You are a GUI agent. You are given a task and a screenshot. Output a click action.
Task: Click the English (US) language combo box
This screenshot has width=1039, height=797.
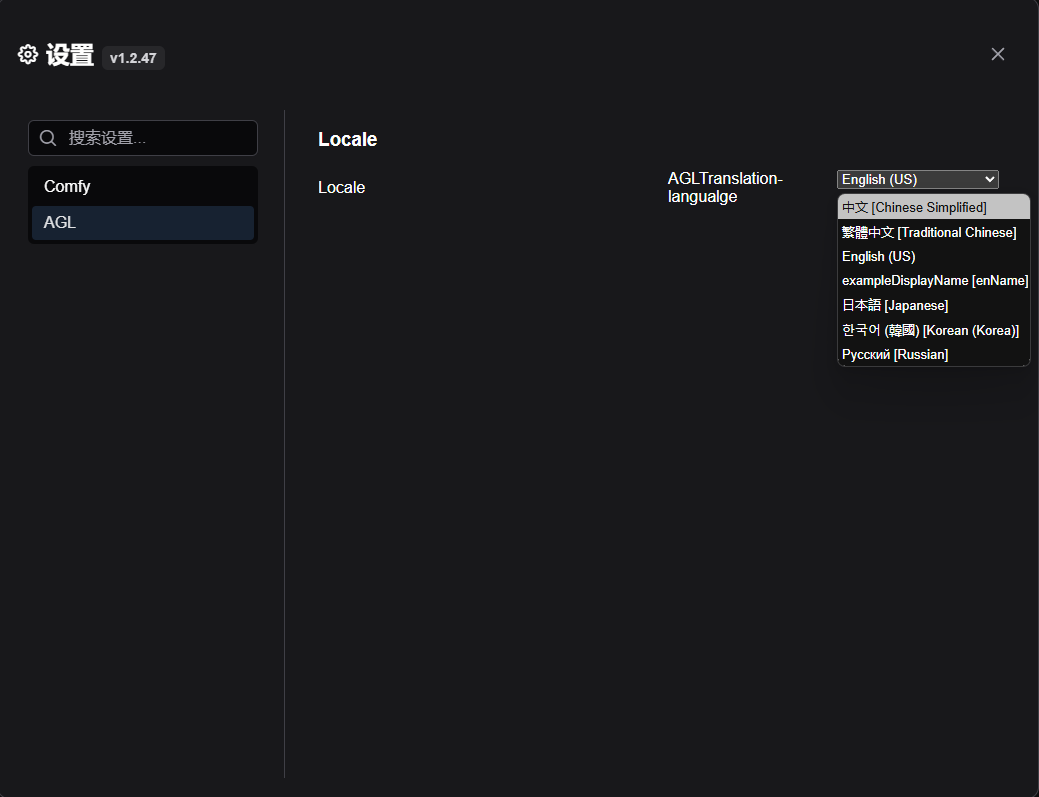(918, 180)
